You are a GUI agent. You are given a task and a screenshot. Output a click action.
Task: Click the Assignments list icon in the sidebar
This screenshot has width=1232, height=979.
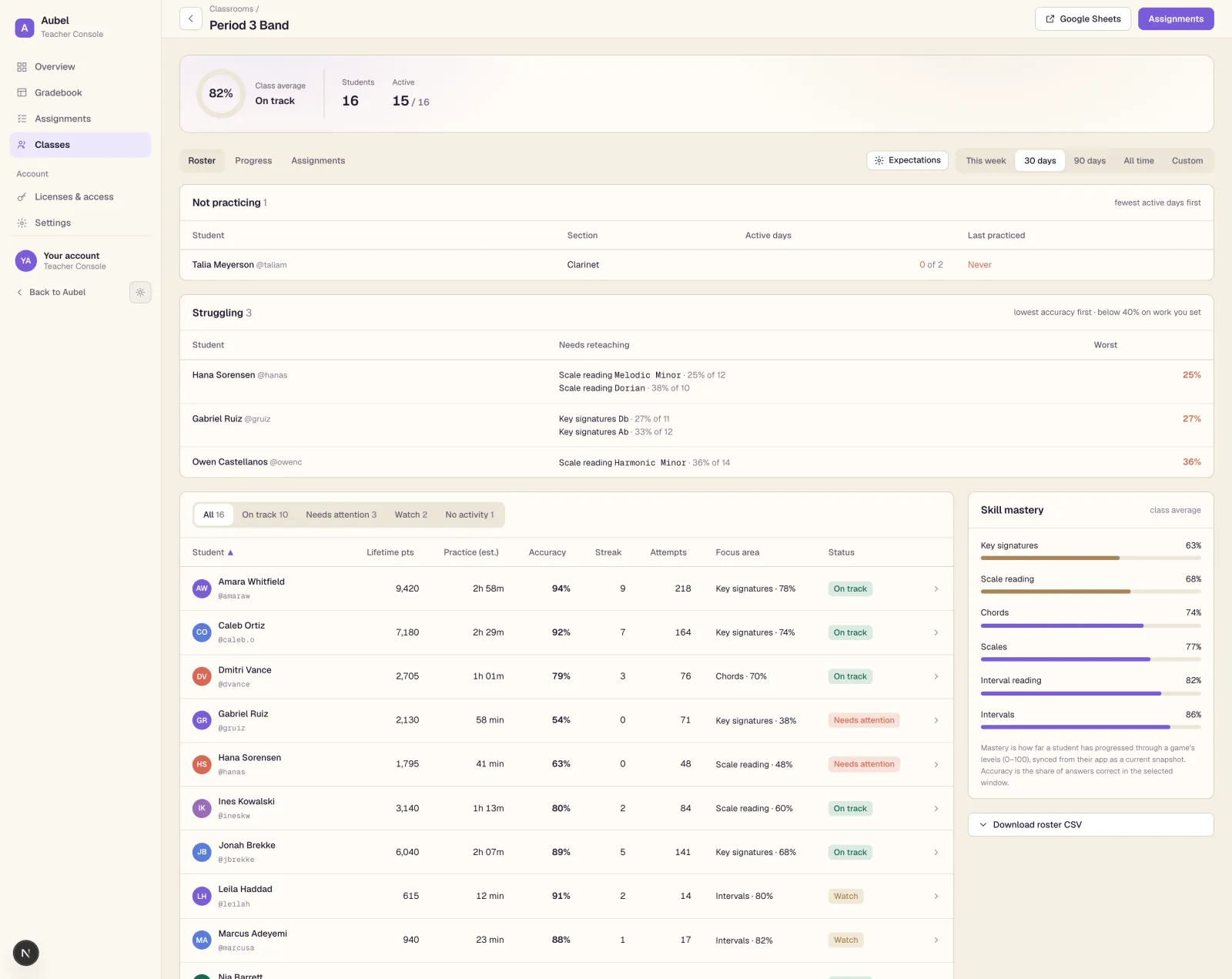coord(22,119)
